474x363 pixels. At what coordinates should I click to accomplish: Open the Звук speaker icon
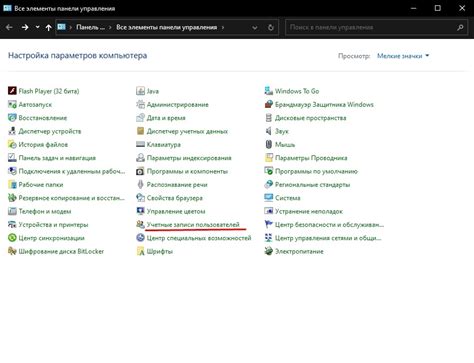click(269, 131)
